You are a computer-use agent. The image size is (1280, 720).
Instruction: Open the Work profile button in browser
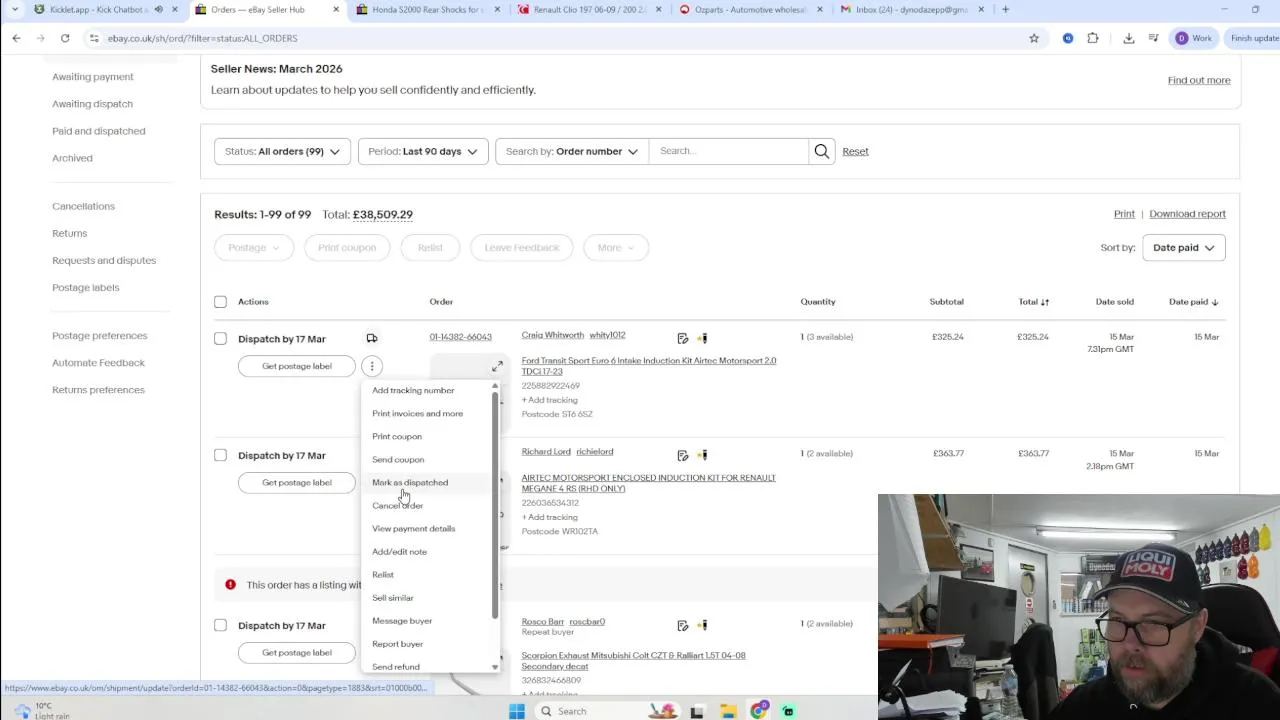tap(1194, 38)
